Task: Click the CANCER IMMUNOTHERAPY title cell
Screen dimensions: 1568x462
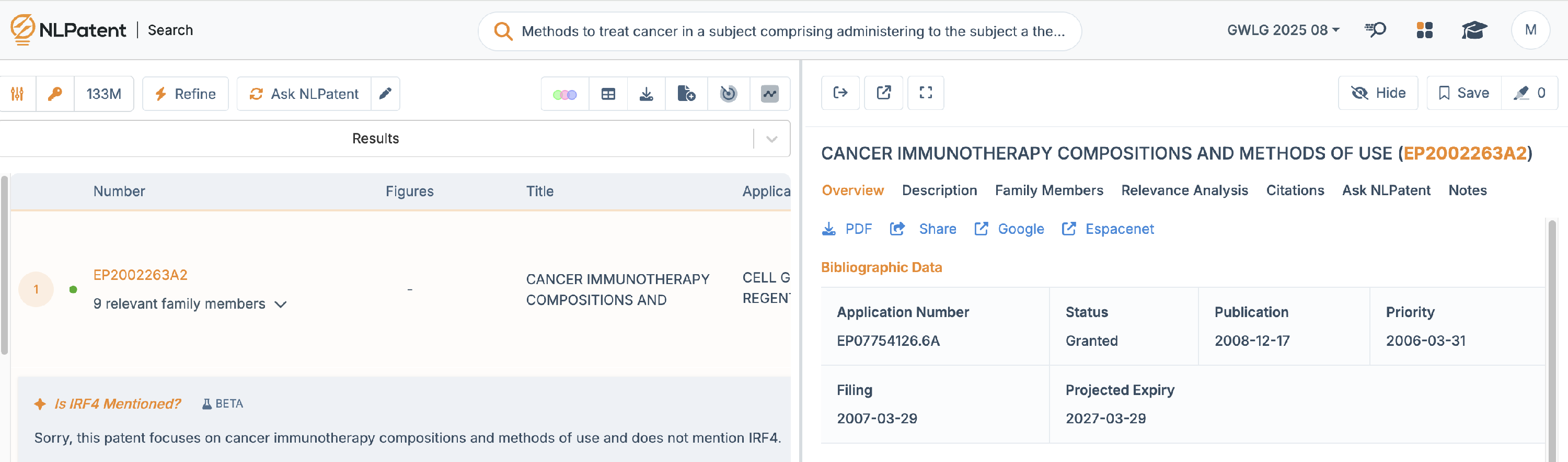Action: 617,289
